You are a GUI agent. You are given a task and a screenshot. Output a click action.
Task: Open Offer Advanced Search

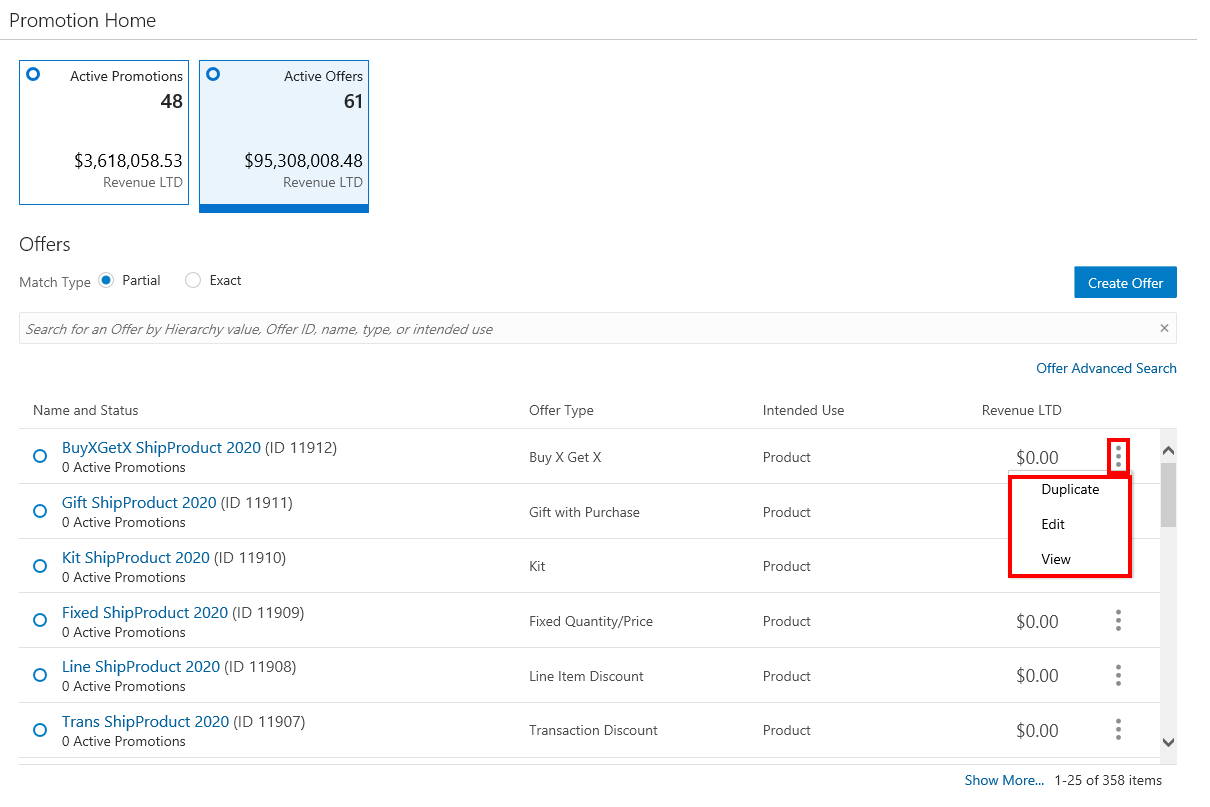[x=1106, y=368]
